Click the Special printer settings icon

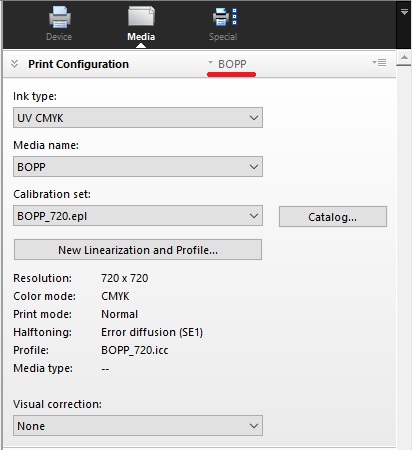(x=225, y=17)
